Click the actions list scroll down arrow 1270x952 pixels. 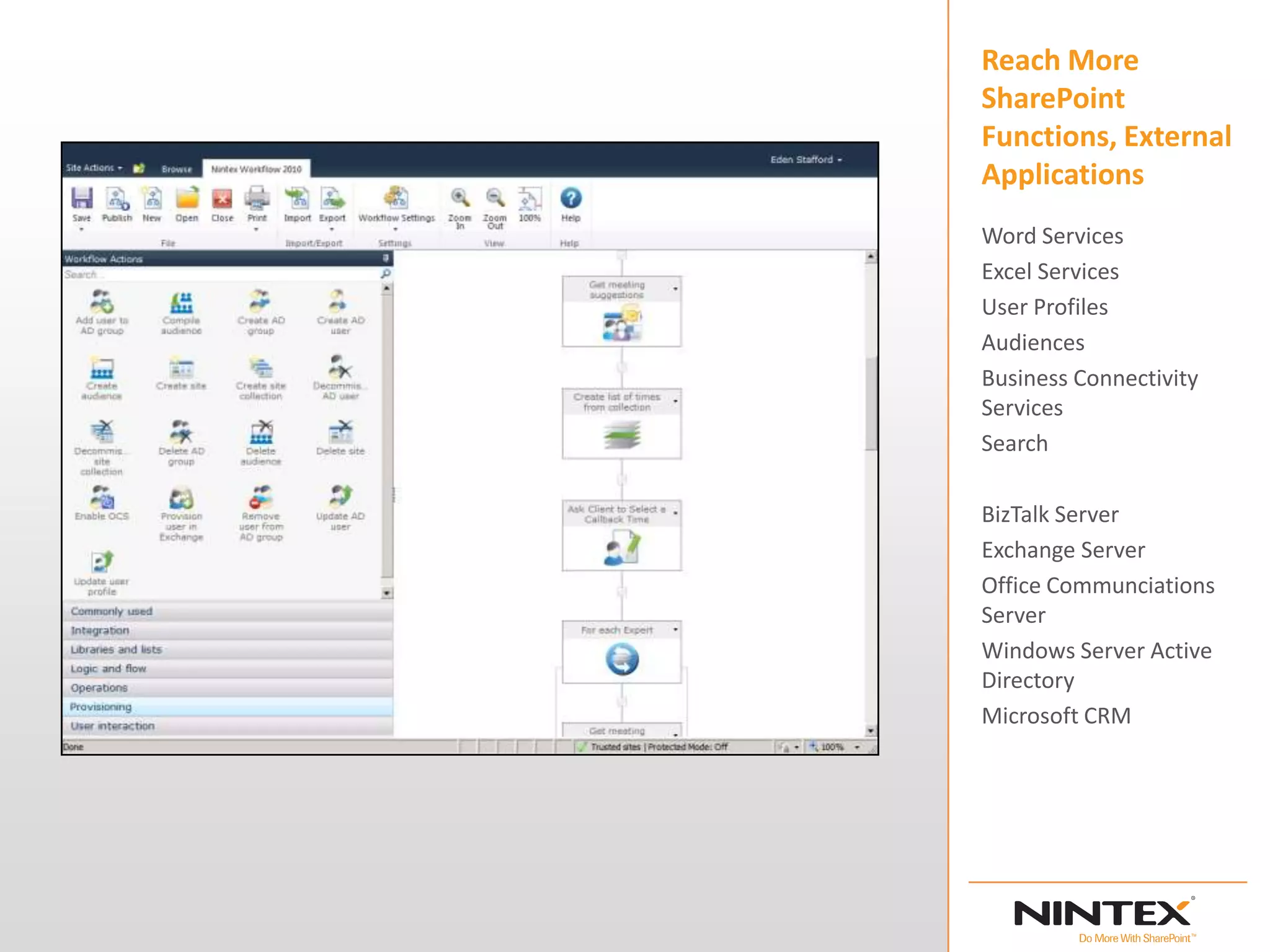pyautogui.click(x=386, y=593)
